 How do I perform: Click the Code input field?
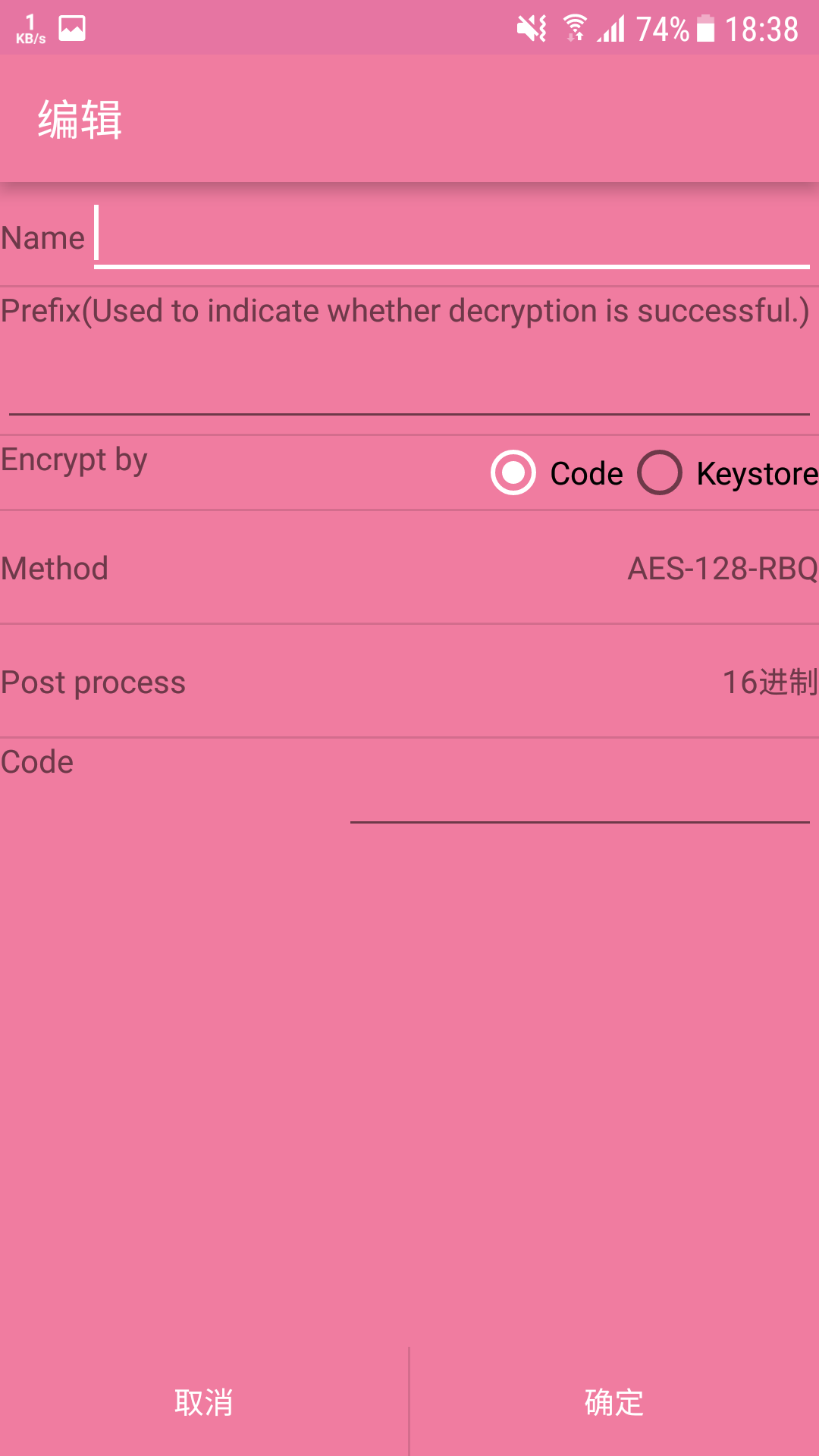click(x=579, y=796)
